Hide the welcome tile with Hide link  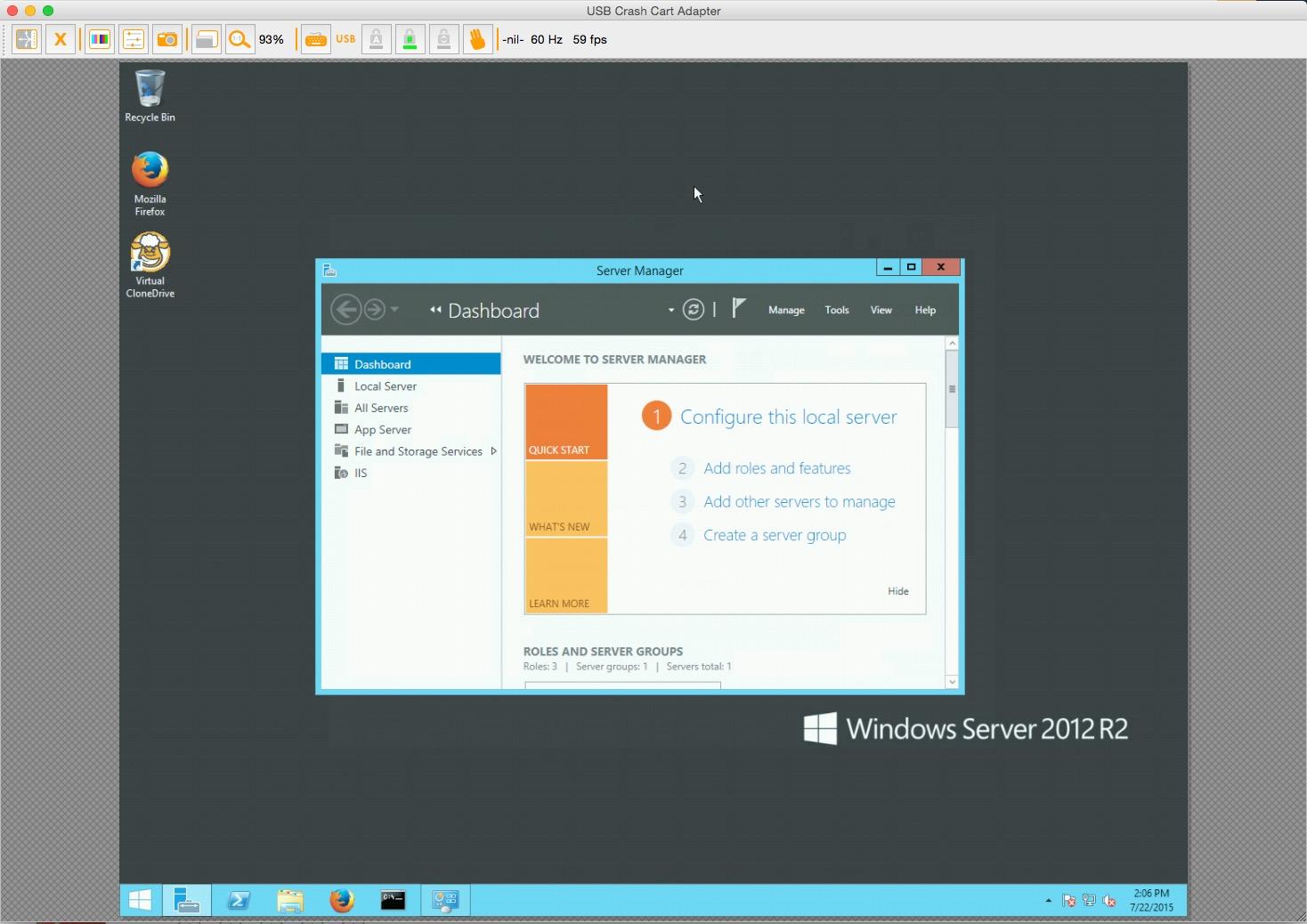897,591
